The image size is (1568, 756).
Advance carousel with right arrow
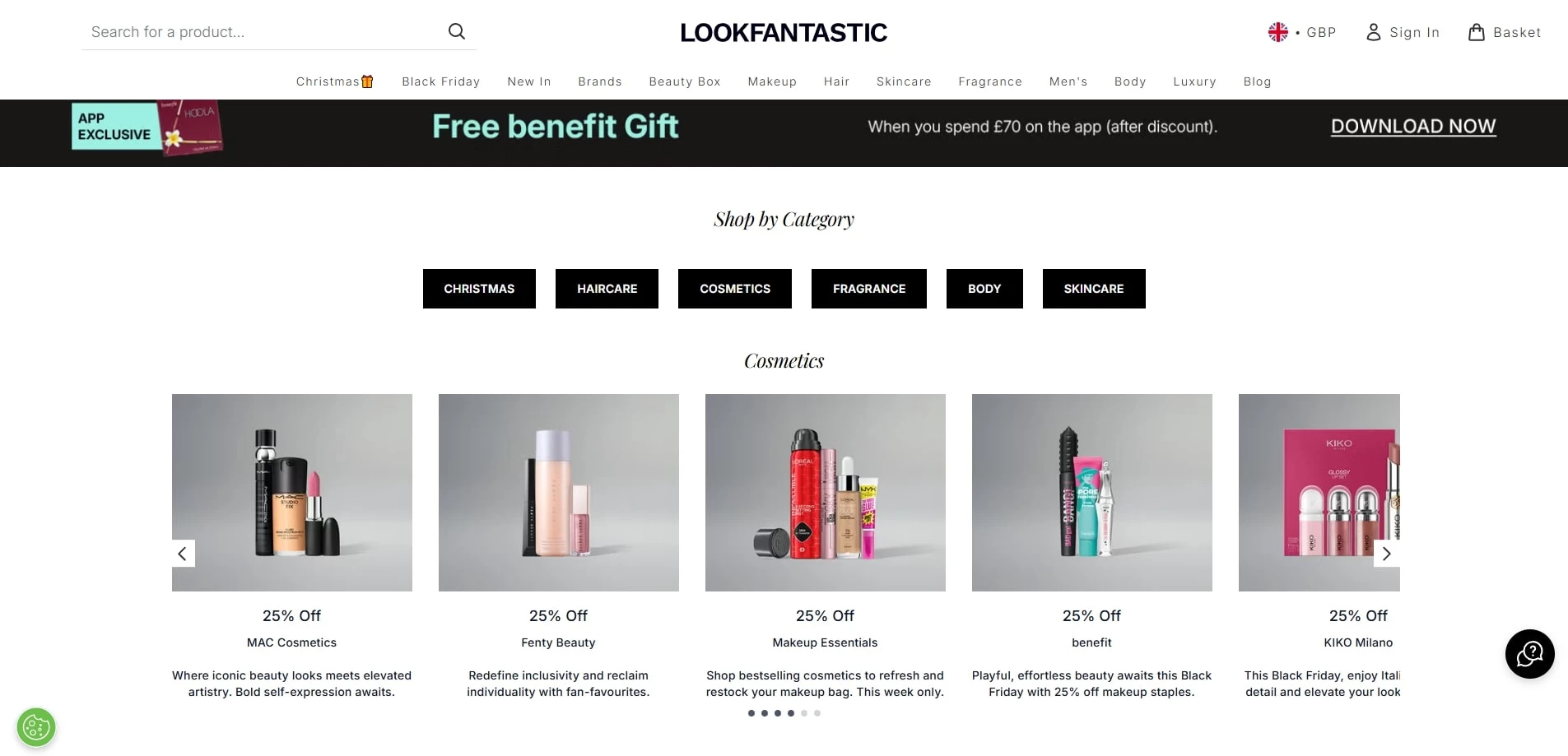click(x=1387, y=554)
